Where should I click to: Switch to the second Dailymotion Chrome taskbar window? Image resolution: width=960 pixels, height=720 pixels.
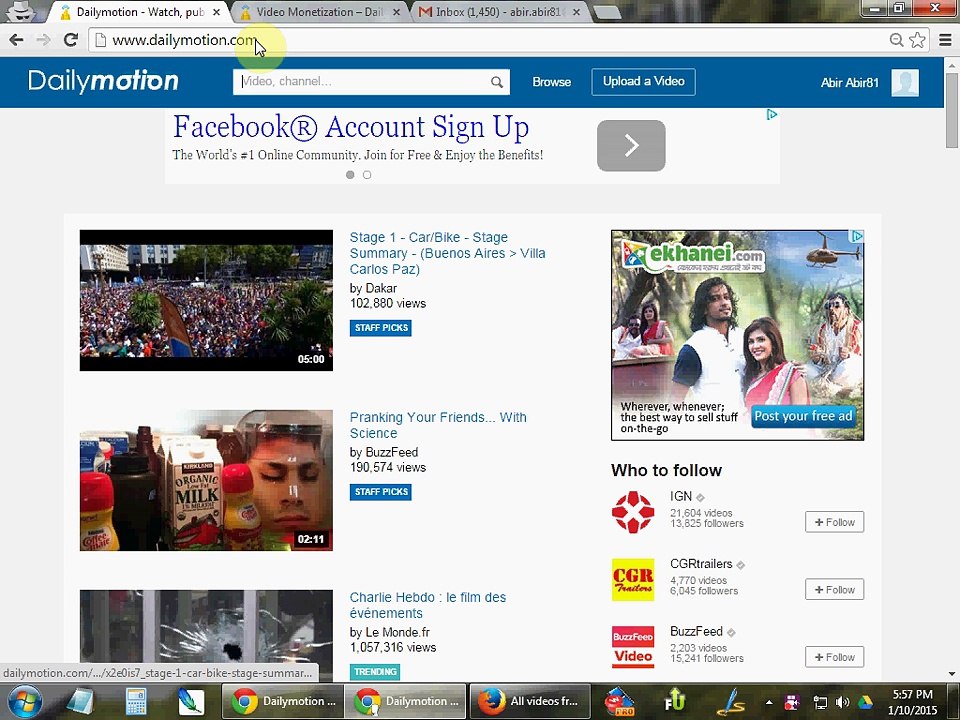tap(405, 702)
